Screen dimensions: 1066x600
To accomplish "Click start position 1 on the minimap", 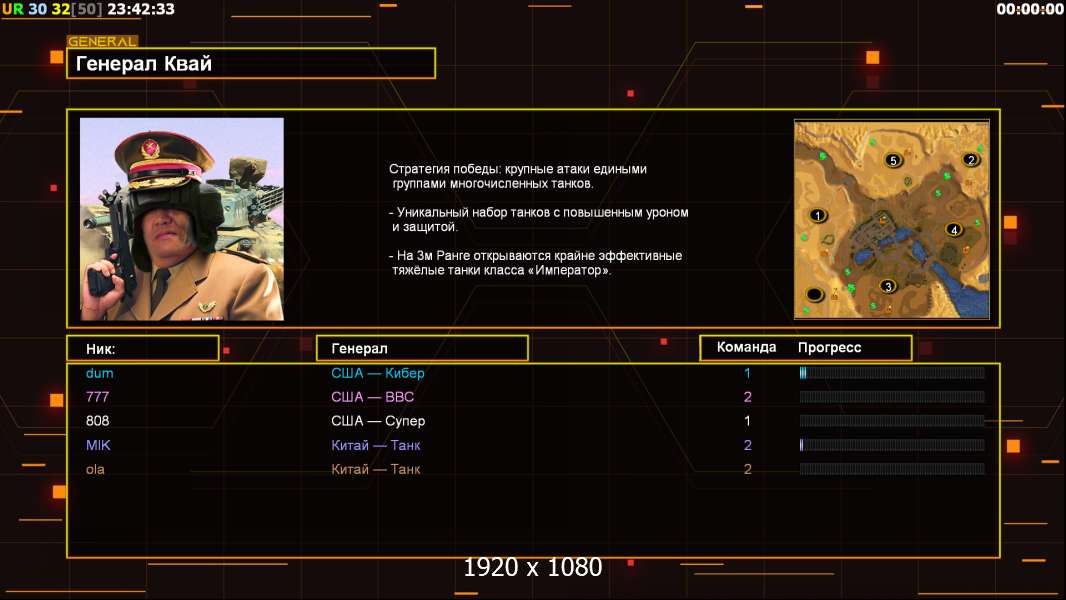I will (818, 215).
